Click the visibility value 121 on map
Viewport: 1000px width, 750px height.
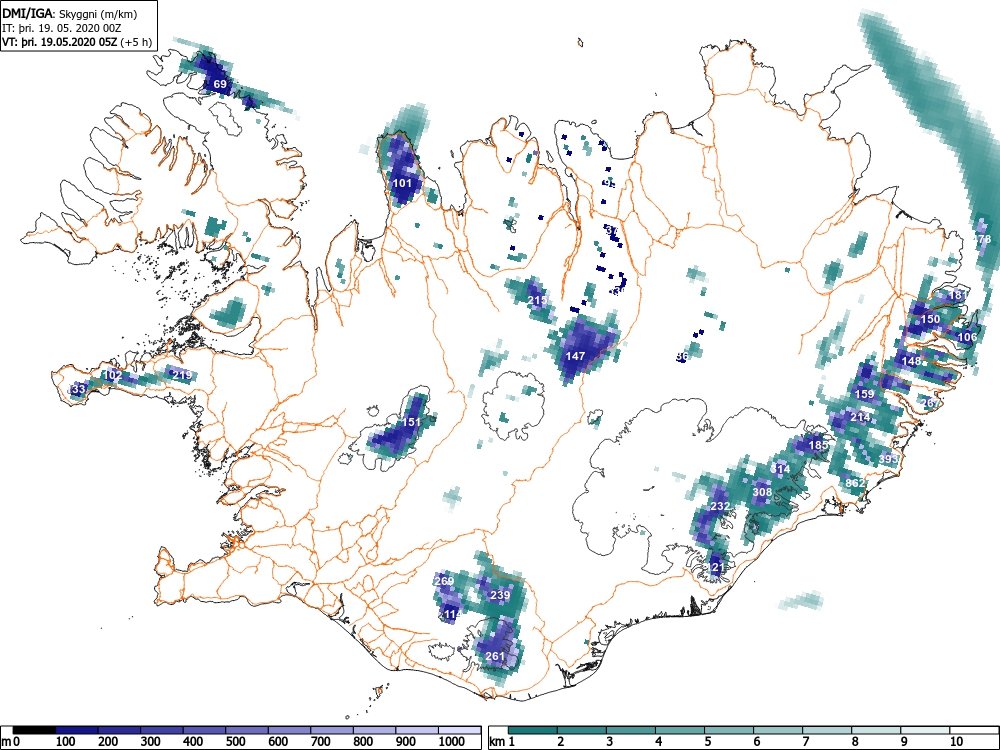[x=716, y=567]
